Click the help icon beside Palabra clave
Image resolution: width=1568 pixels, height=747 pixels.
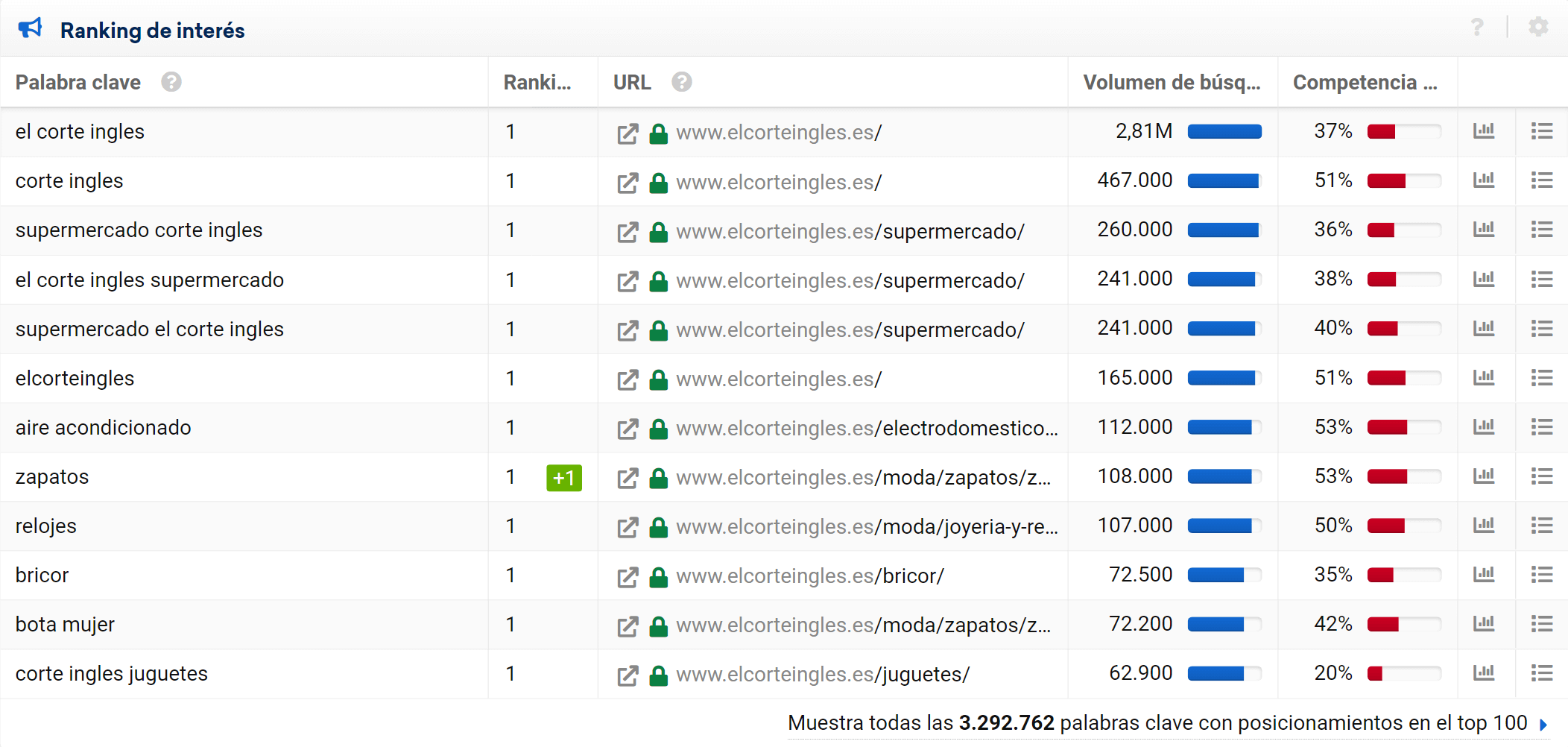pyautogui.click(x=171, y=82)
